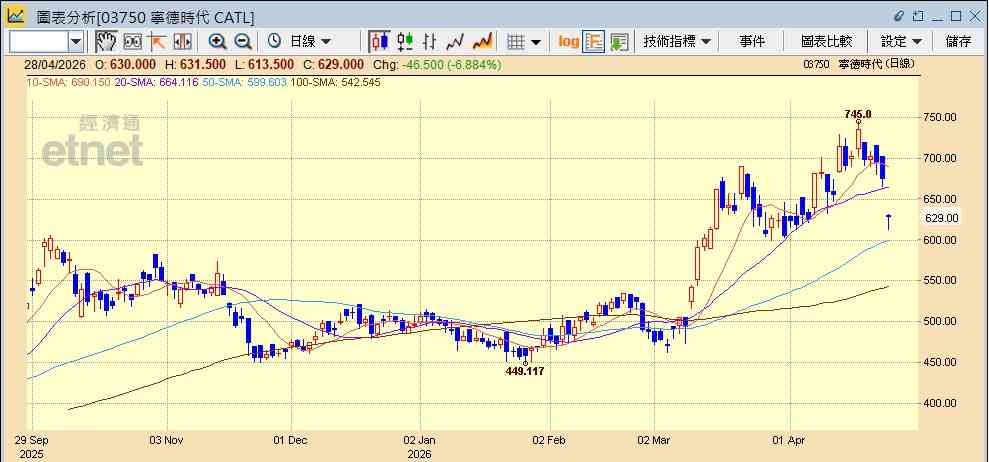Select the hand pan tool
The image size is (989, 462).
point(106,42)
